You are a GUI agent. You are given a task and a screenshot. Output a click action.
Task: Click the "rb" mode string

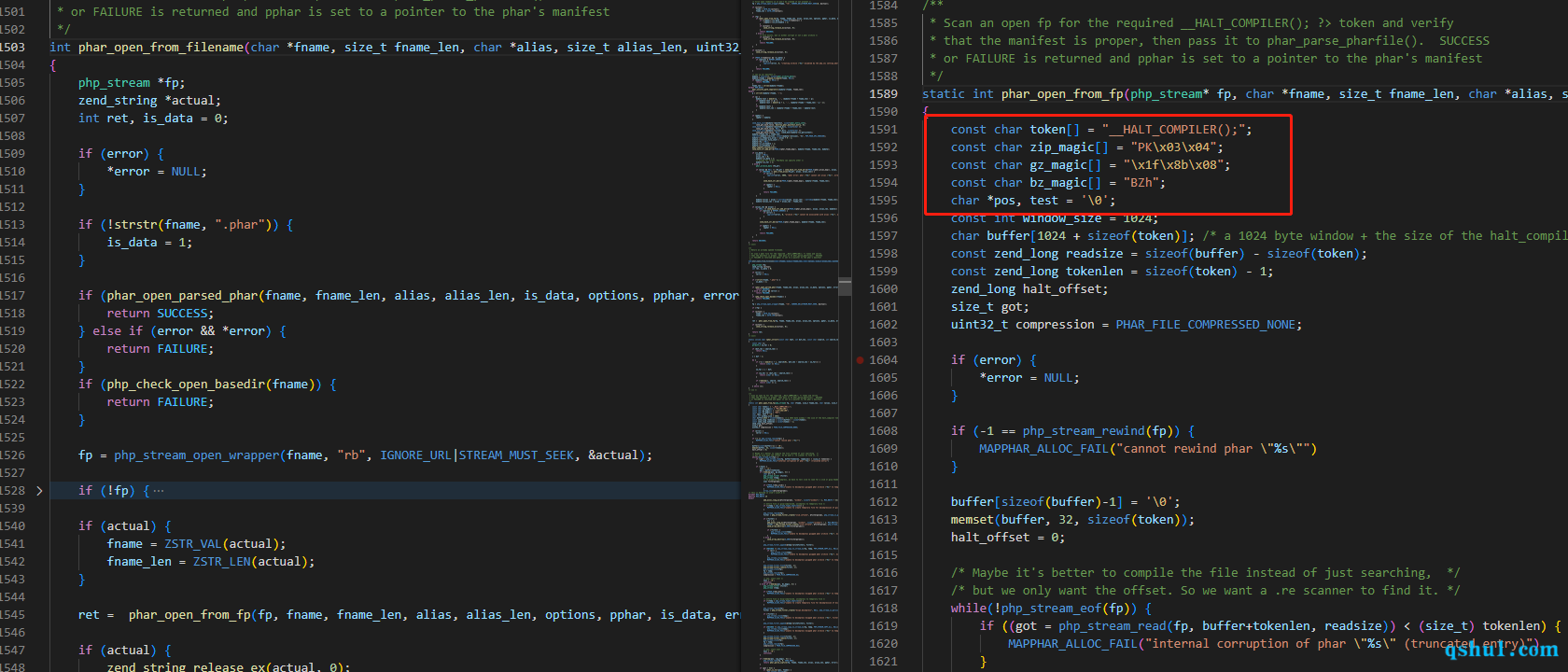click(x=351, y=455)
